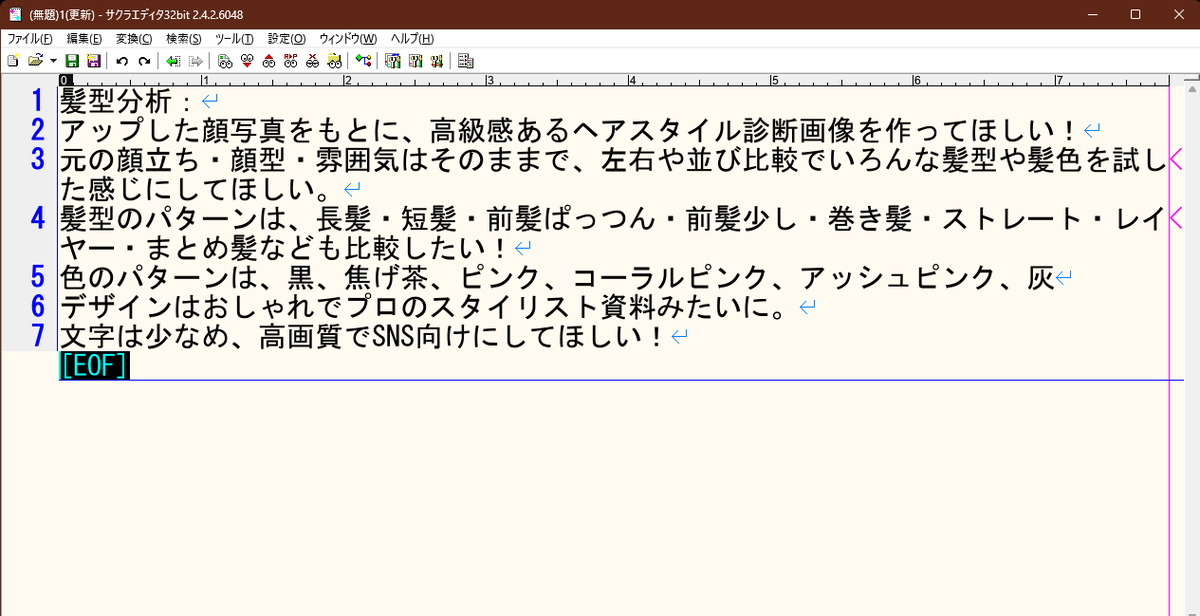The height and width of the screenshot is (616, 1200).
Task: Open the 変換(C) menu
Action: point(134,39)
